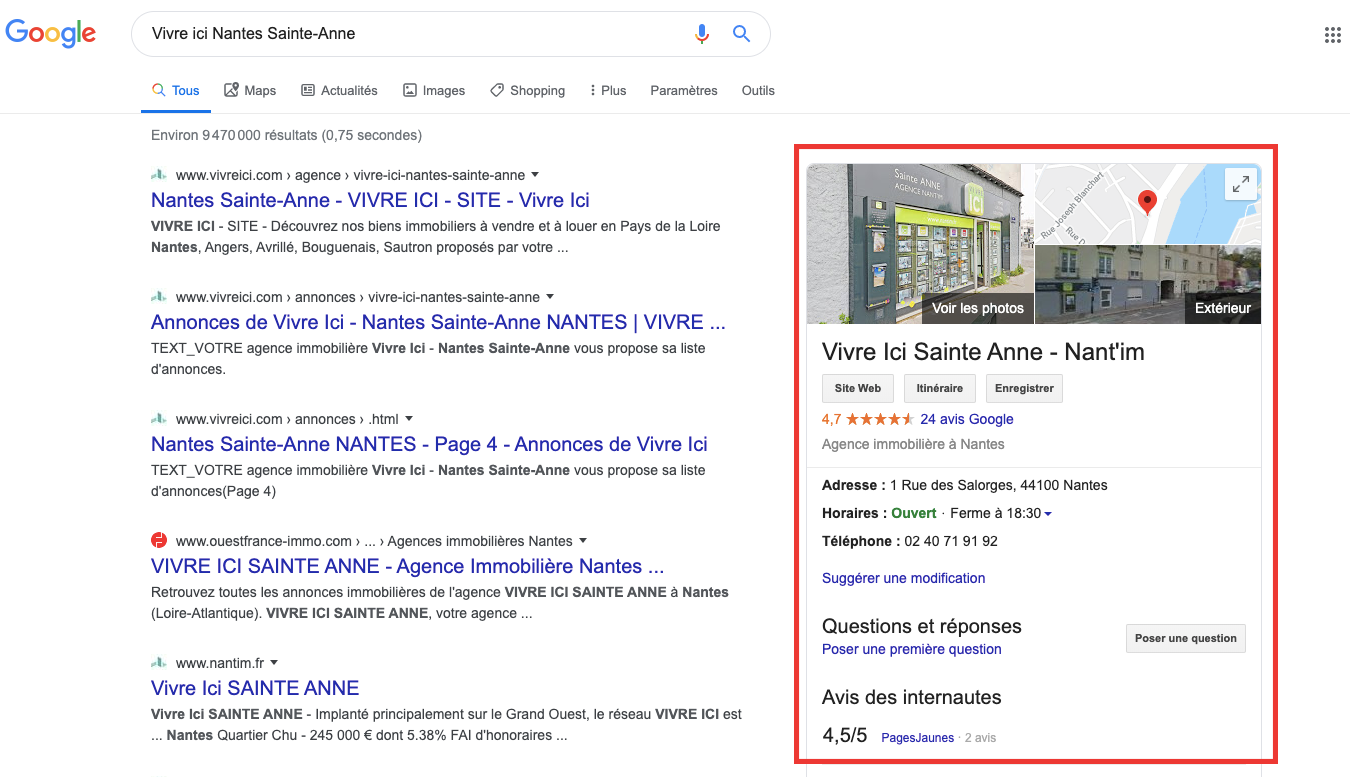Open the Tous results tab
The image size is (1350, 777).
pyautogui.click(x=176, y=90)
